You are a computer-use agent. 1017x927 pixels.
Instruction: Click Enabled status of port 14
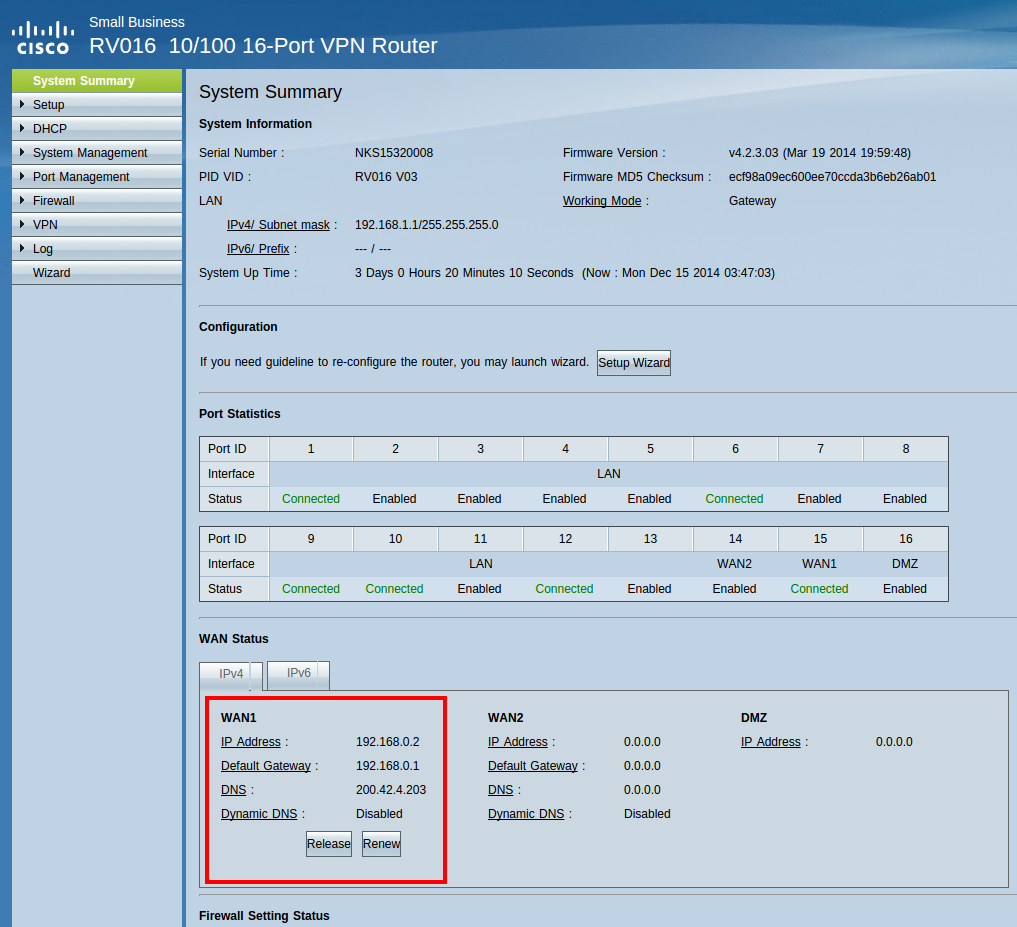734,589
